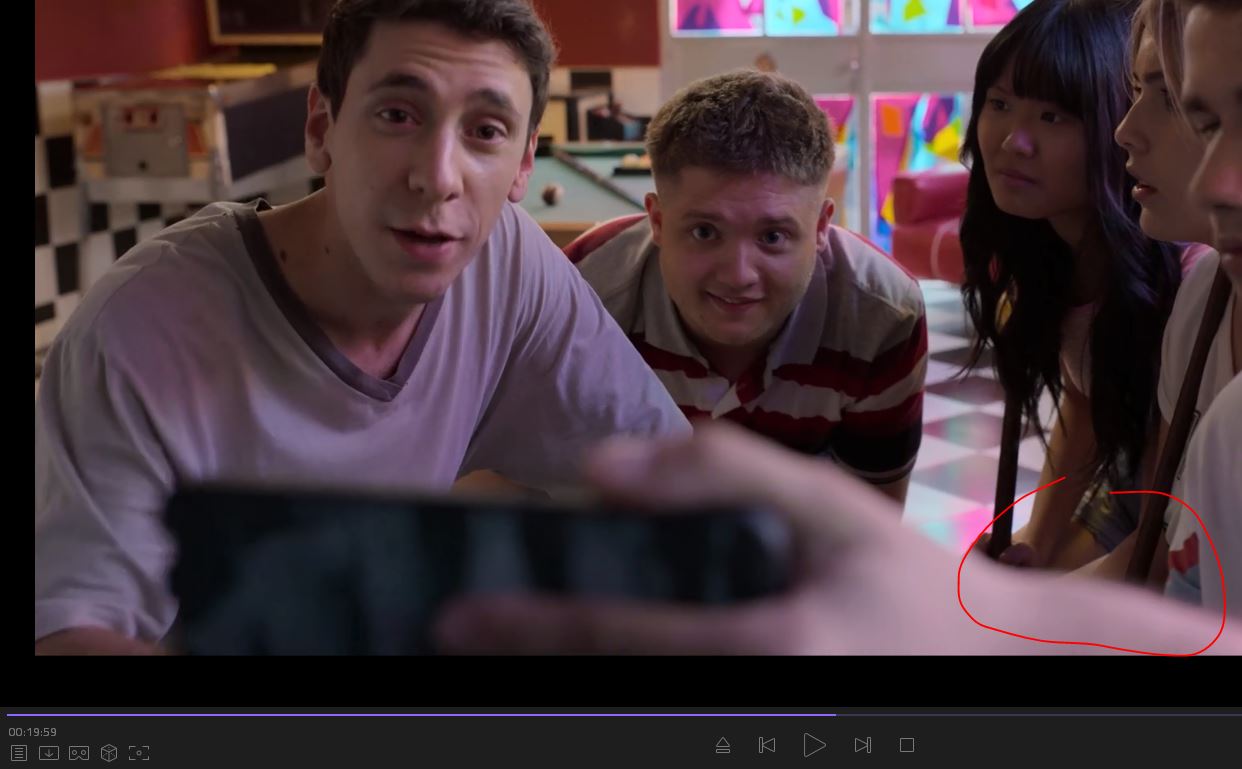Click the eject button to open a file

click(x=723, y=745)
